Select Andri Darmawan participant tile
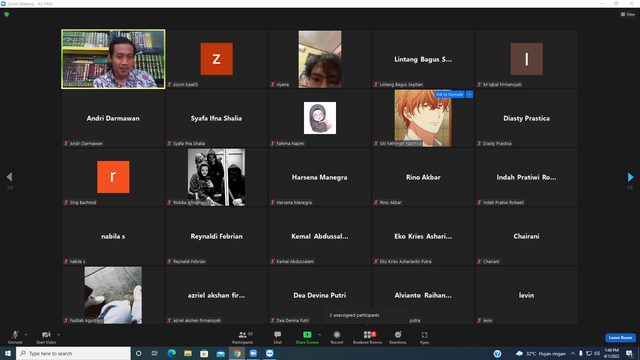Image resolution: width=640 pixels, height=360 pixels. 113,118
